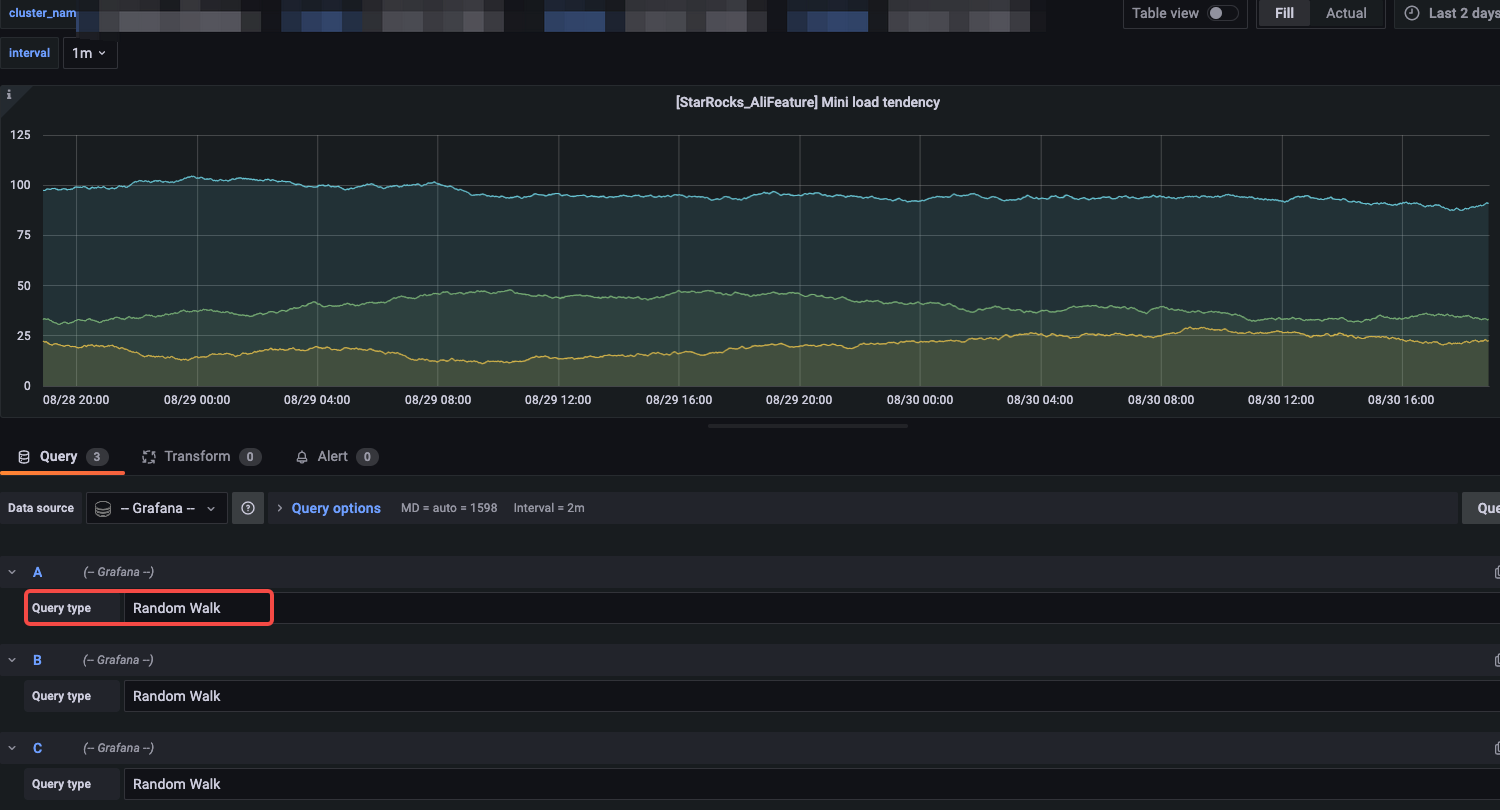Click the duplicate icon for query B
This screenshot has width=1500, height=810.
tap(1496, 660)
